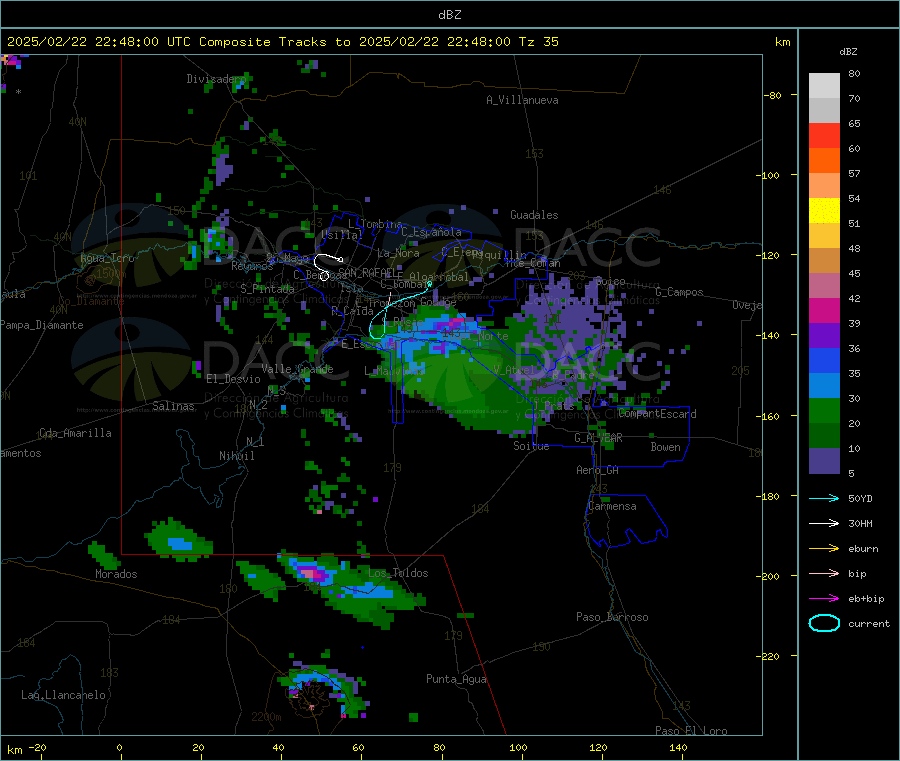Image resolution: width=900 pixels, height=761 pixels.
Task: Click the Nihuil location label
Action: (x=236, y=456)
